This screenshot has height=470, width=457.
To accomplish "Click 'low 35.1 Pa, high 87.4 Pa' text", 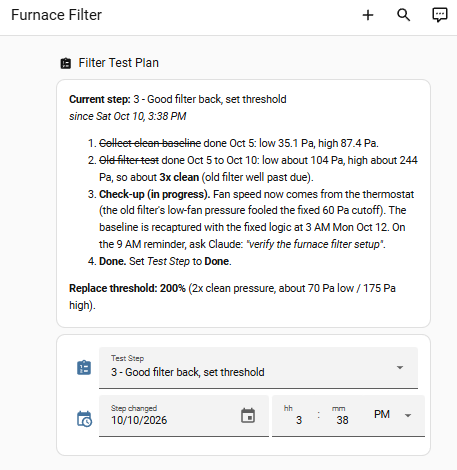I will tap(318, 143).
